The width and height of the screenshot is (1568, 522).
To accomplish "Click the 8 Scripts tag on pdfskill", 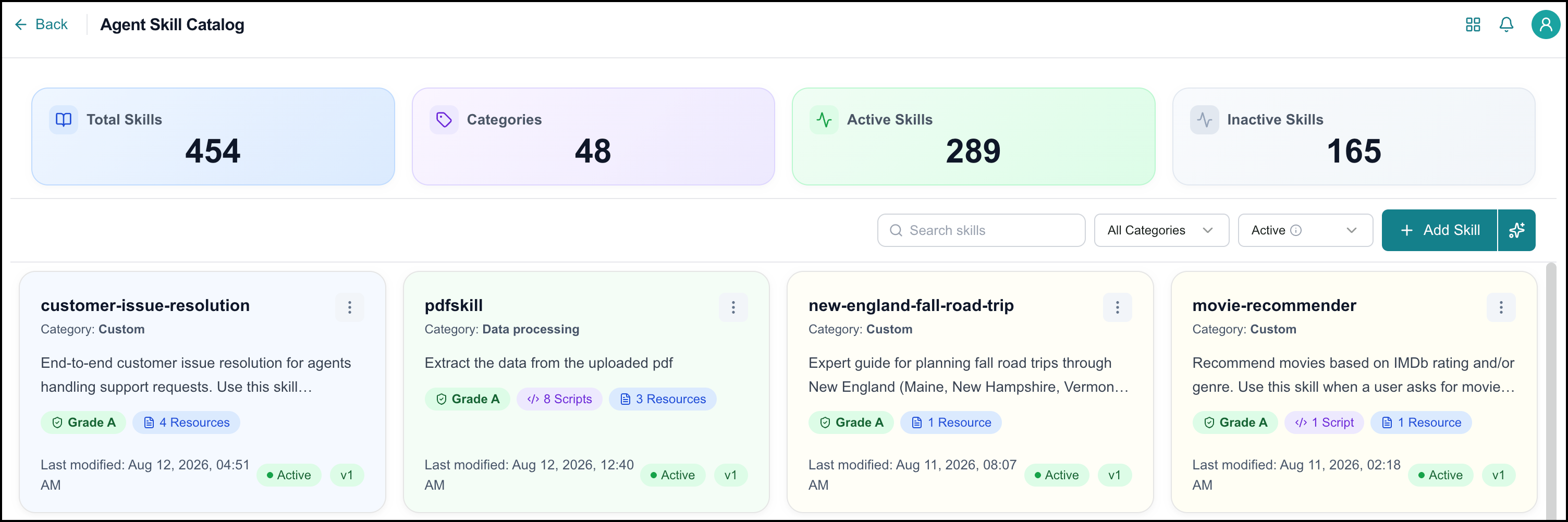I will coord(559,399).
